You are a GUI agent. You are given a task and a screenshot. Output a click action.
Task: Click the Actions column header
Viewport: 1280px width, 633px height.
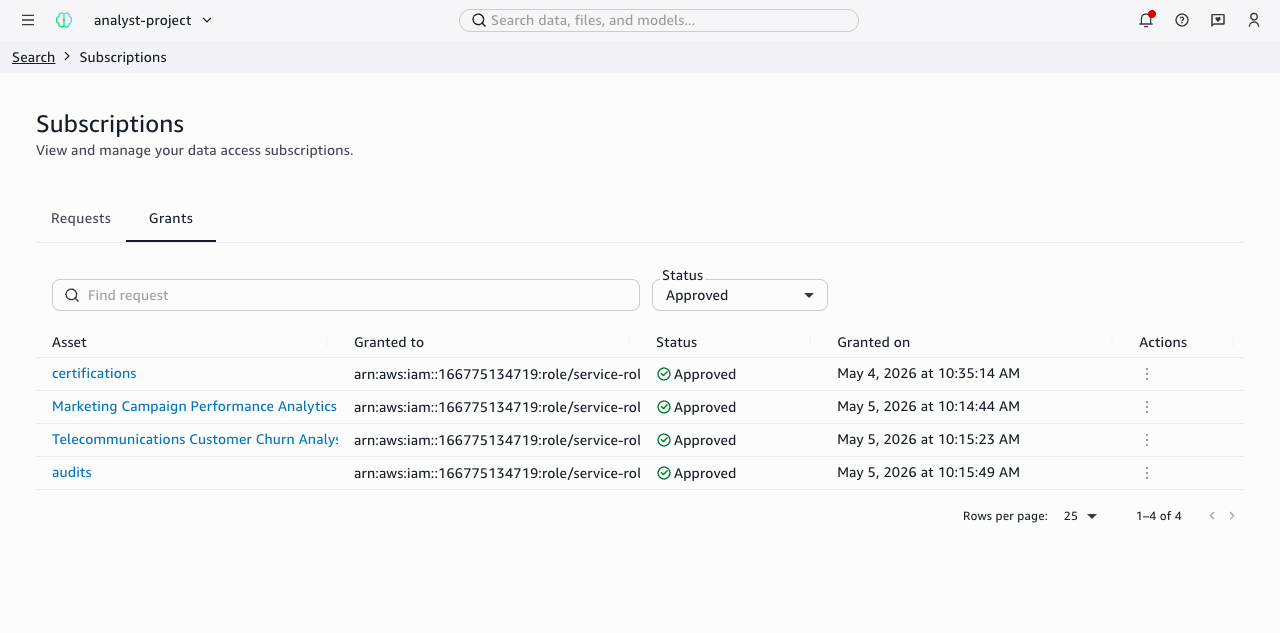pos(1163,342)
